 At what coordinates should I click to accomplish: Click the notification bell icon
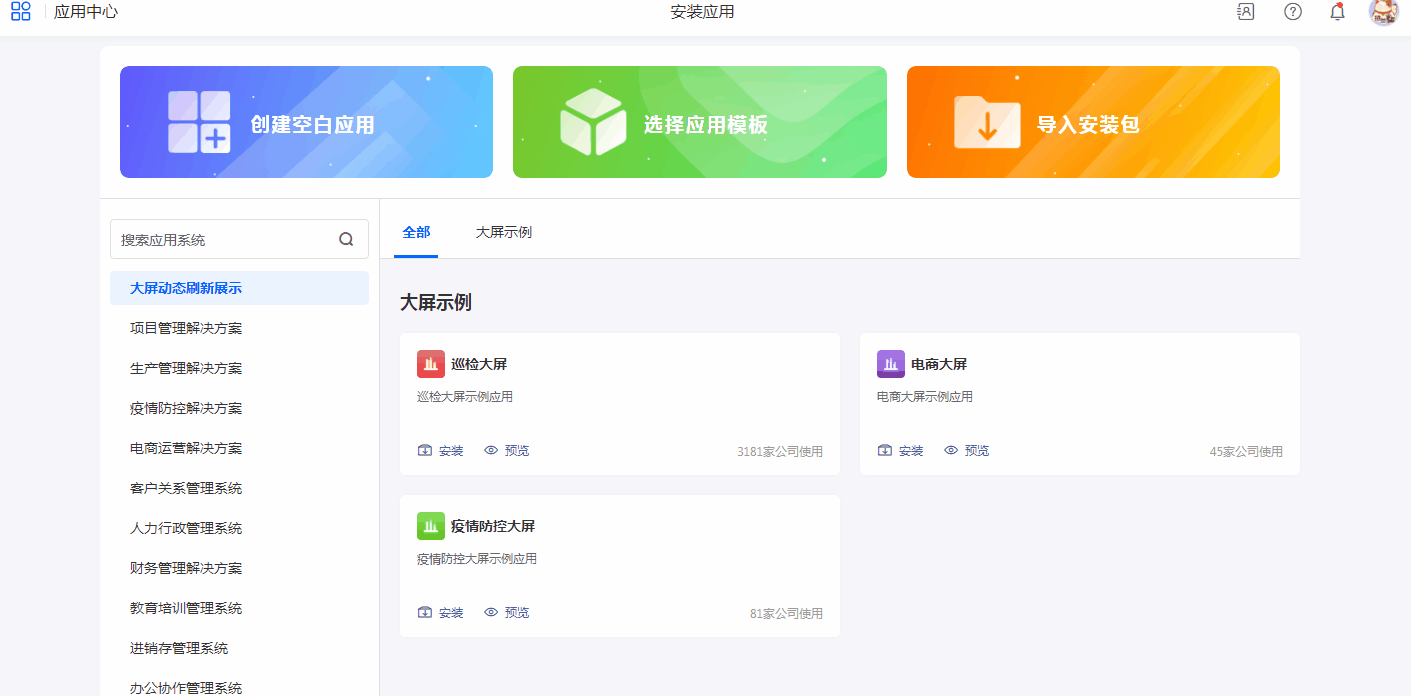tap(1337, 12)
